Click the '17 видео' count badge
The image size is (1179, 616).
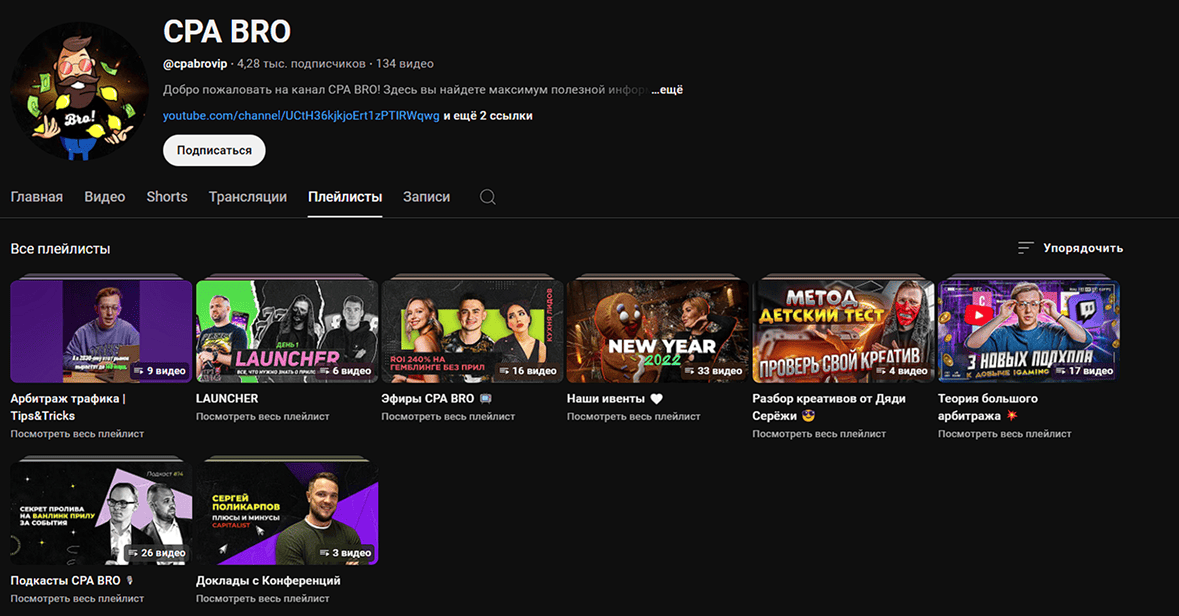pos(1084,371)
